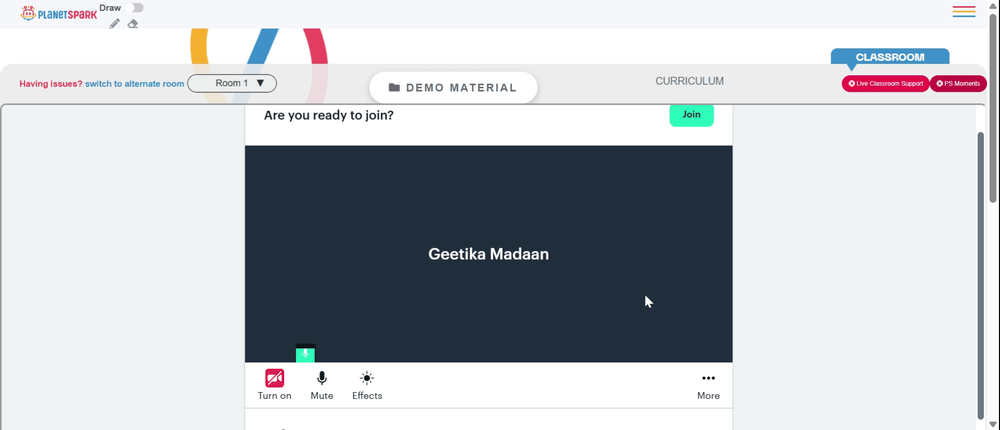
Task: Open the hamburger menu
Action: 964,11
